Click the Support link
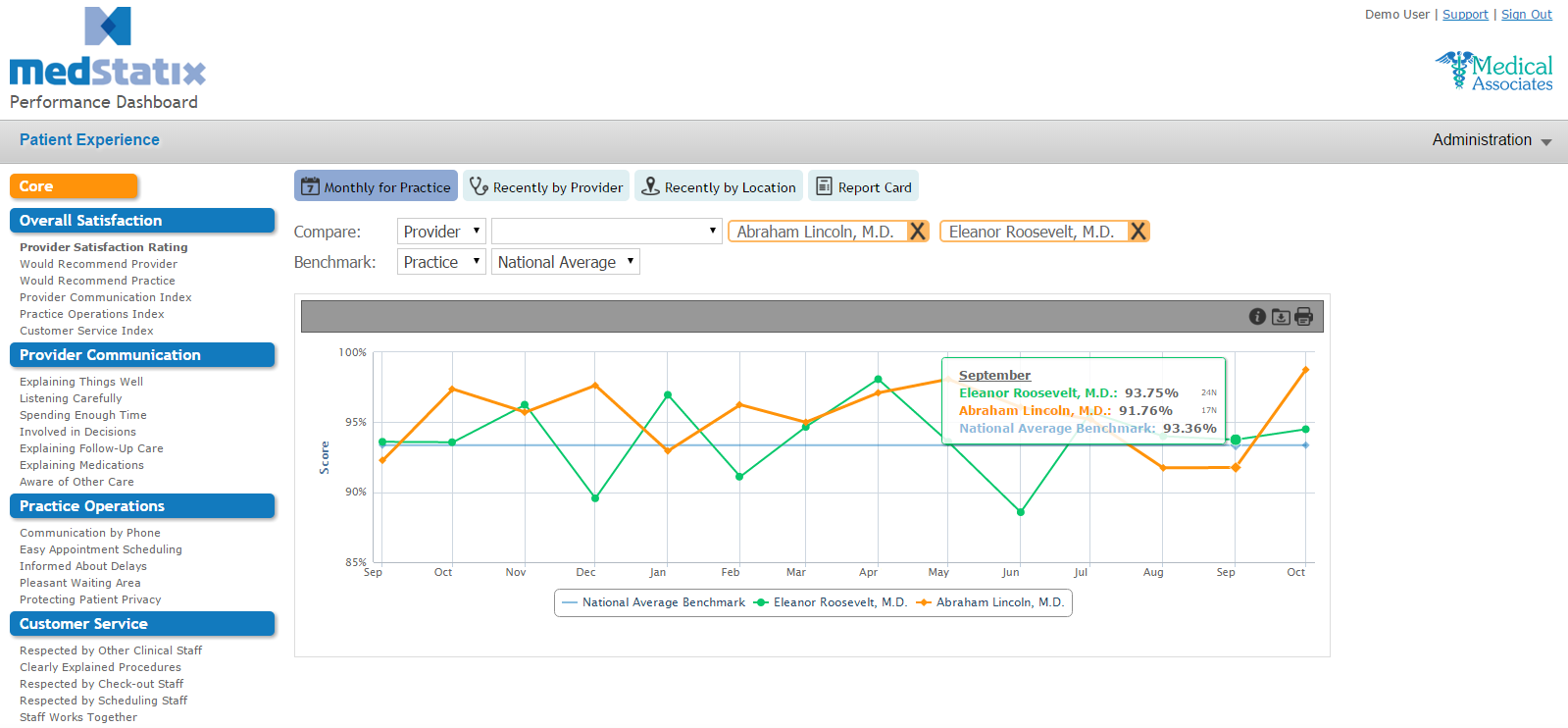Screen dimensions: 1568x728 (x=1465, y=15)
